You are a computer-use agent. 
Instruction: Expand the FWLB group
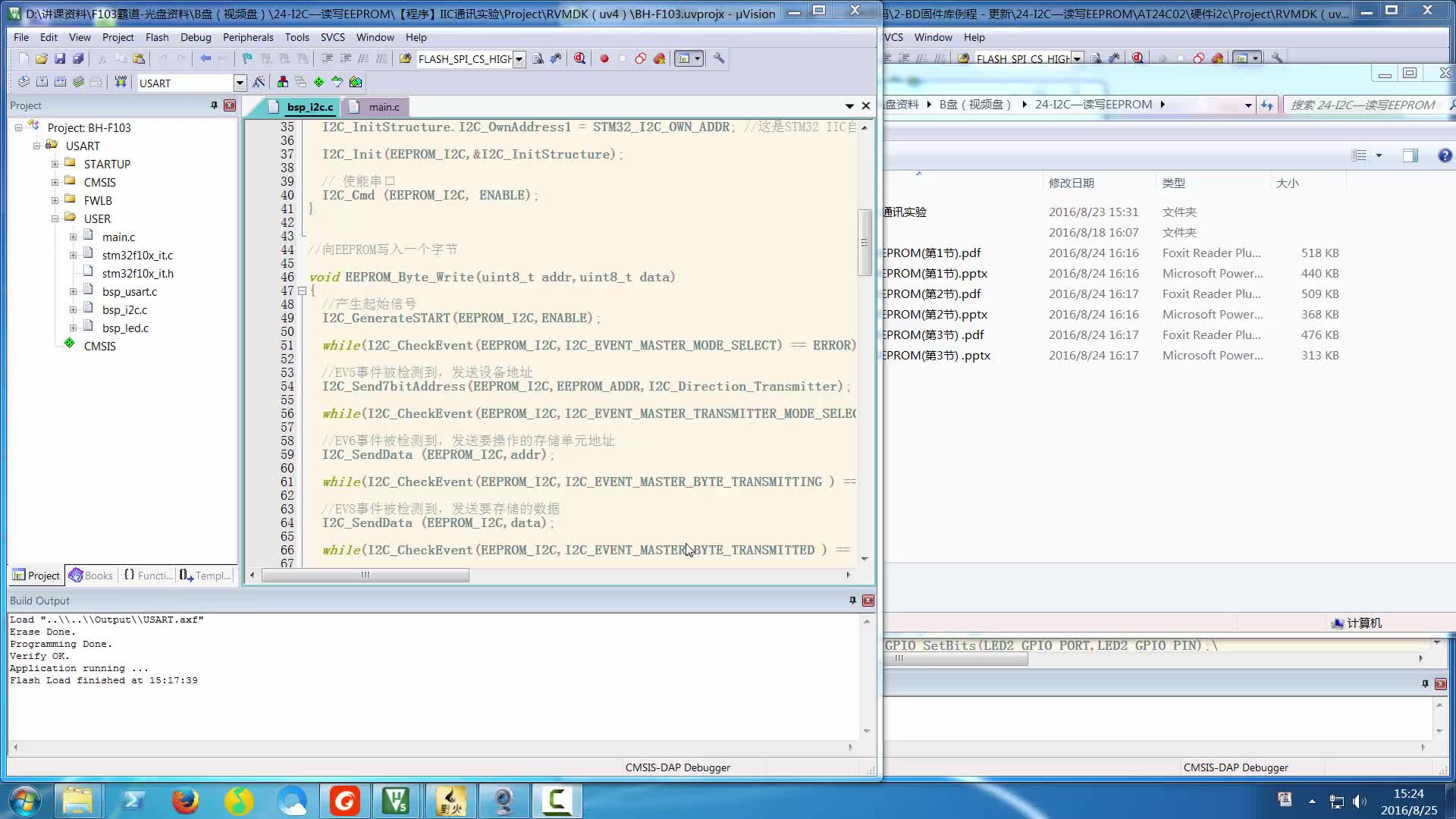click(55, 201)
